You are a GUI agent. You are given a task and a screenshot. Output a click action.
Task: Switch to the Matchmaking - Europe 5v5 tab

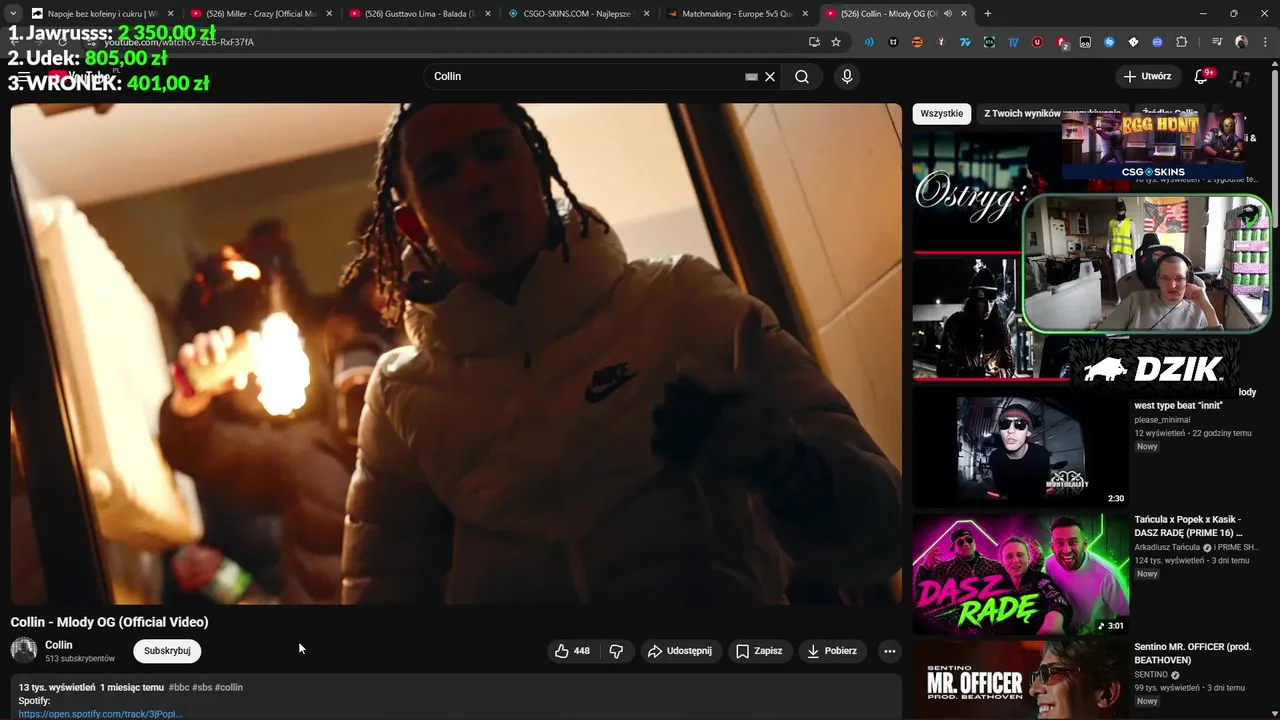[737, 14]
